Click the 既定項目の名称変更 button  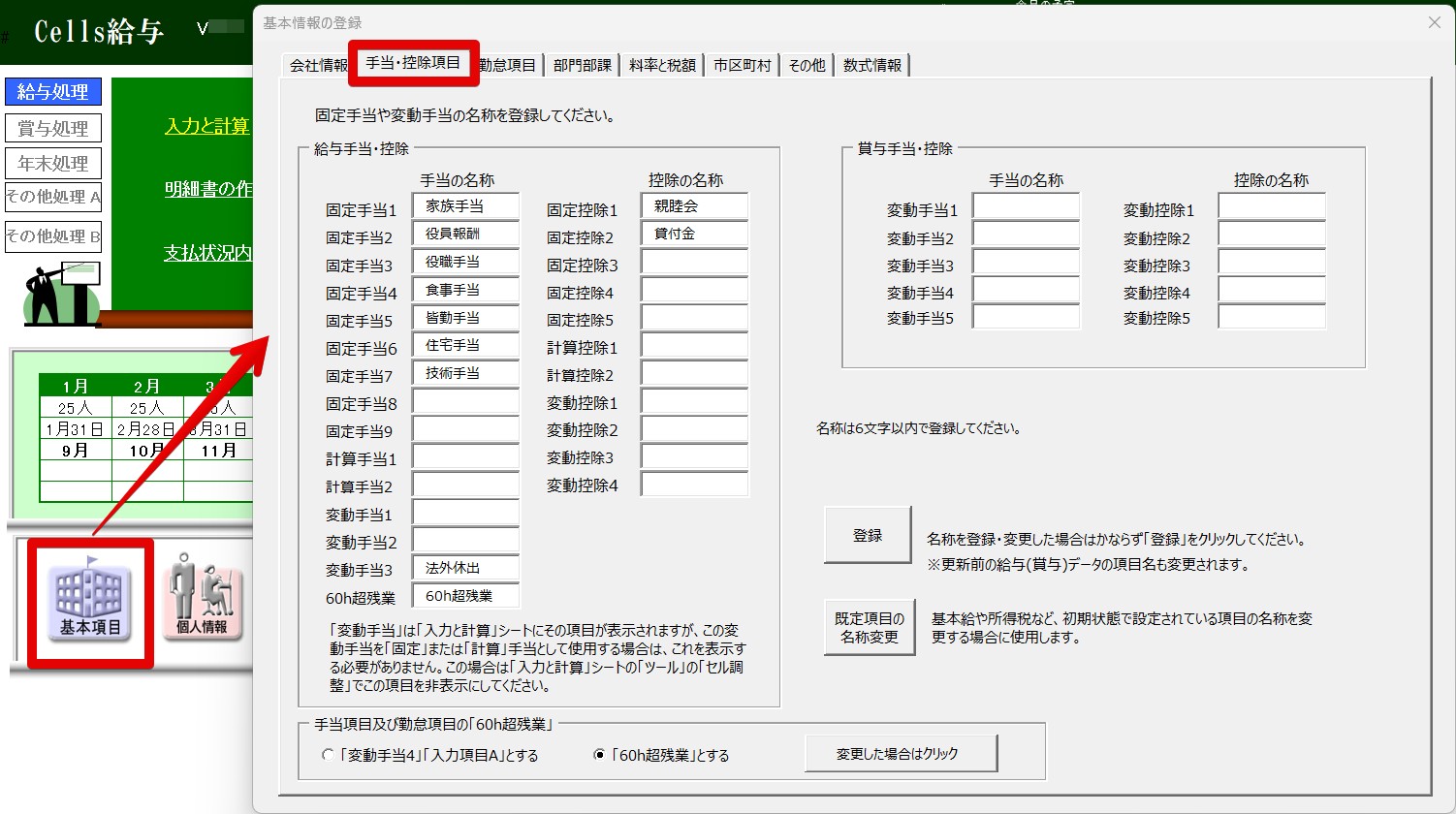870,628
